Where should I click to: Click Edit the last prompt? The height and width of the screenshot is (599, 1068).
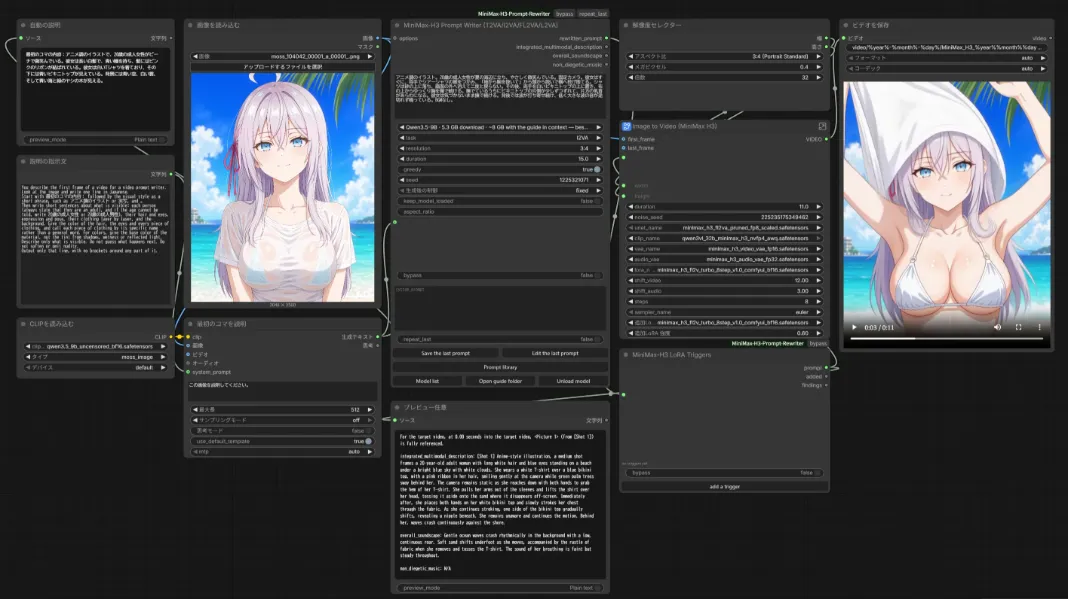(x=555, y=353)
